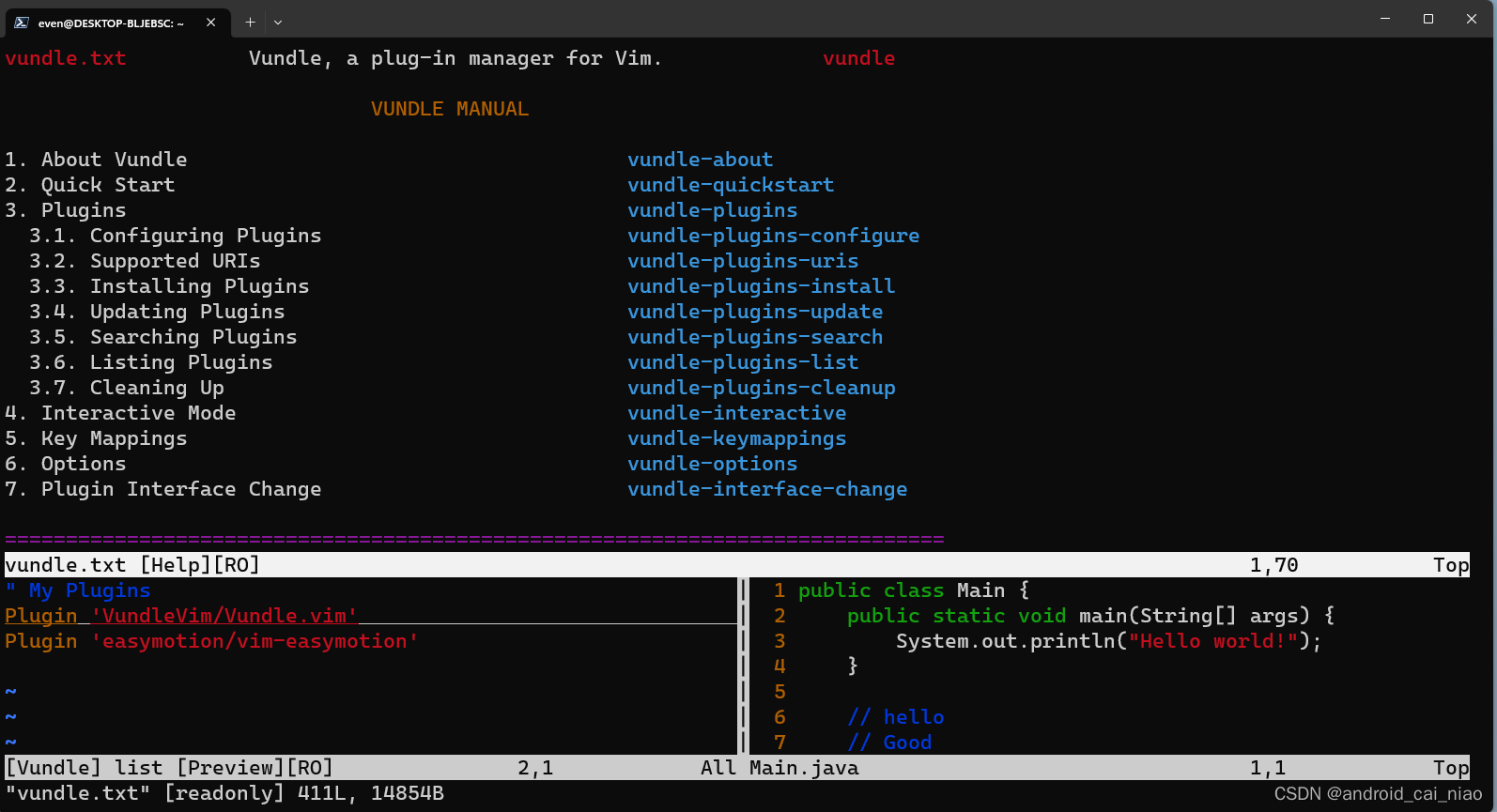This screenshot has height=812, width=1497.
Task: Minimize the terminal window
Action: (x=1385, y=19)
